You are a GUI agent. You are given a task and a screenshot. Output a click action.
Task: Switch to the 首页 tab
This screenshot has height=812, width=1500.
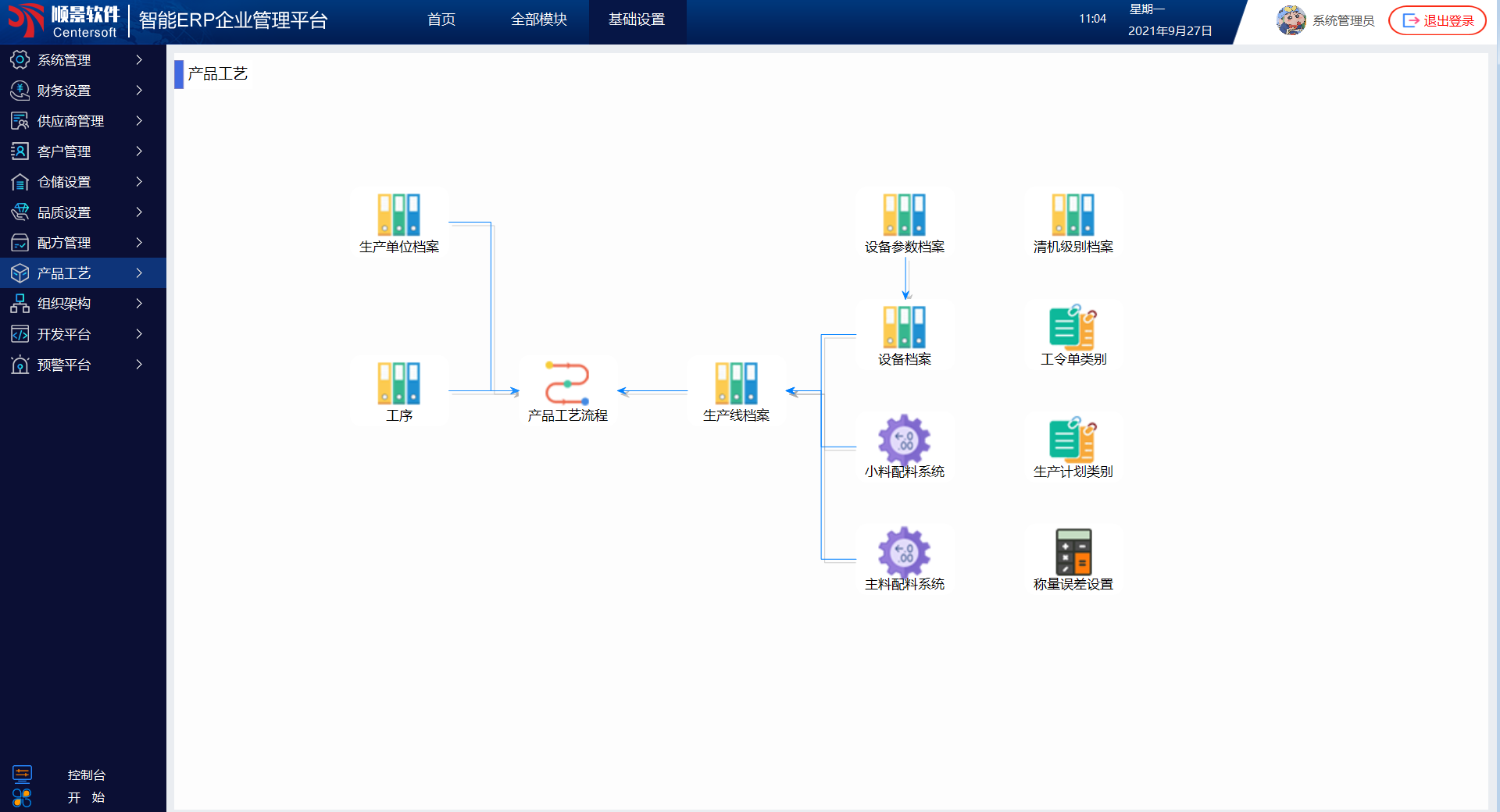pos(441,20)
